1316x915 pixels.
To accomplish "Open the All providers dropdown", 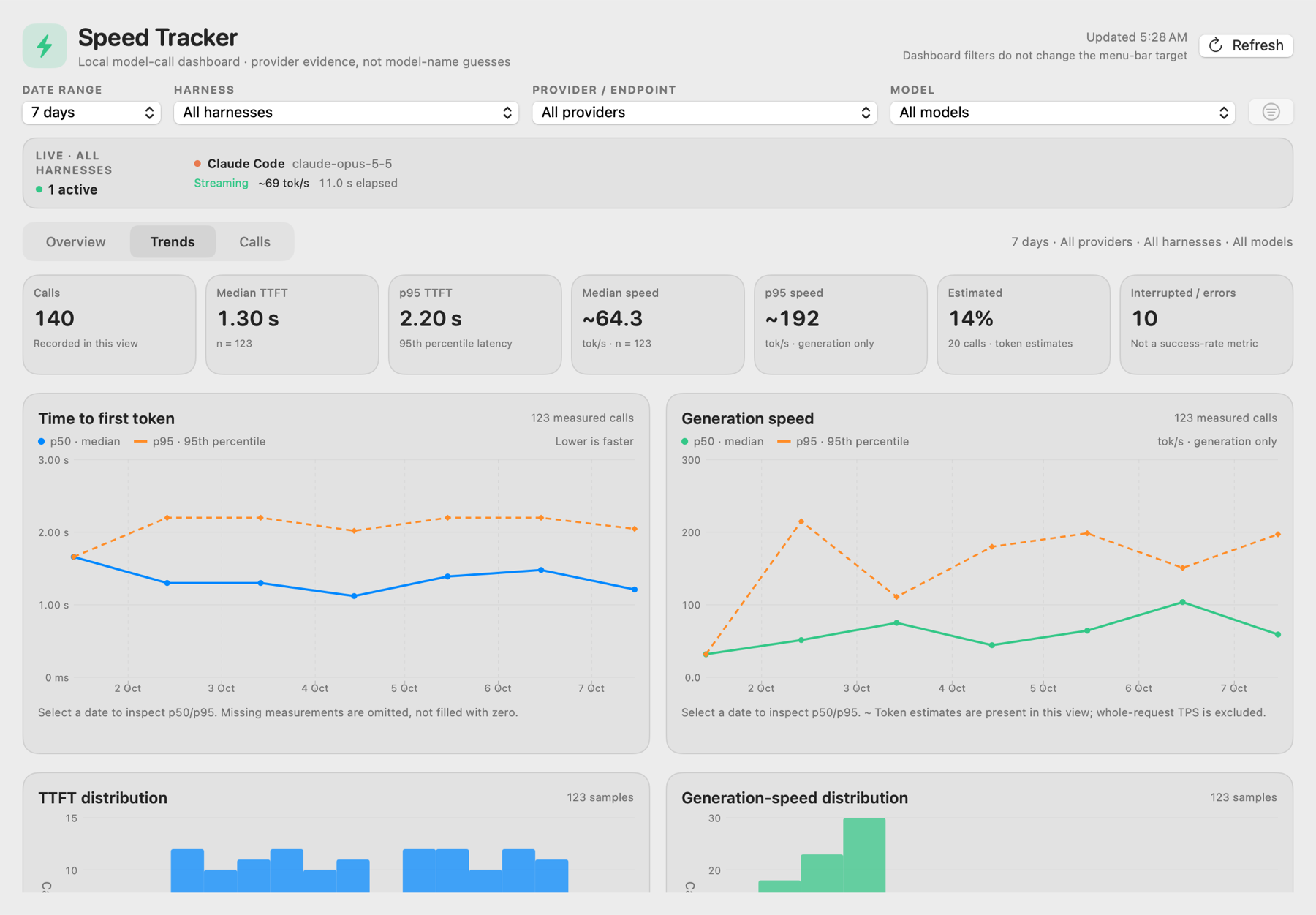I will tap(704, 112).
